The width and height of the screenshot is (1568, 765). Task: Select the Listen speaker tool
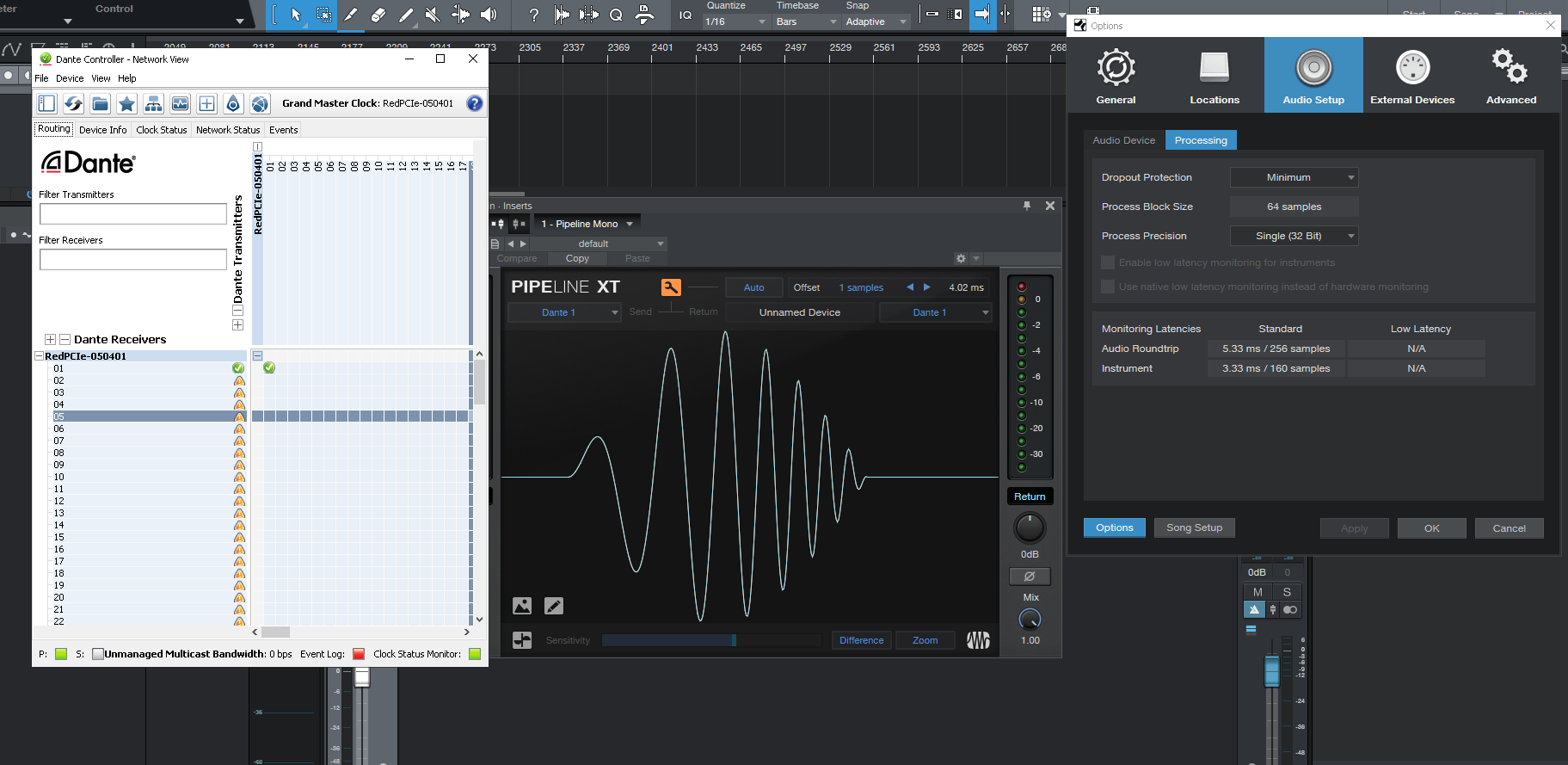pos(489,15)
